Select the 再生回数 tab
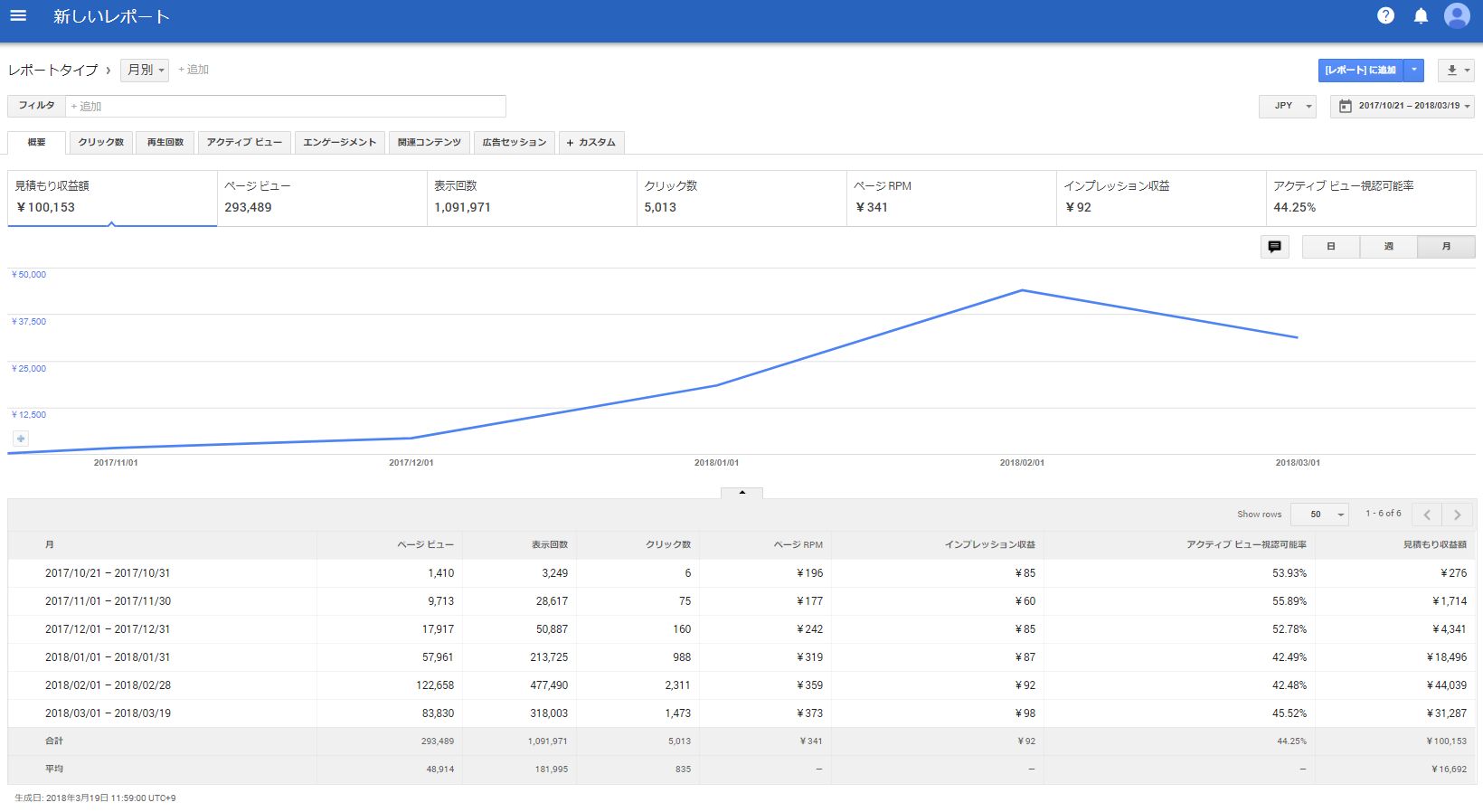Image resolution: width=1483 pixels, height=812 pixels. coord(165,143)
